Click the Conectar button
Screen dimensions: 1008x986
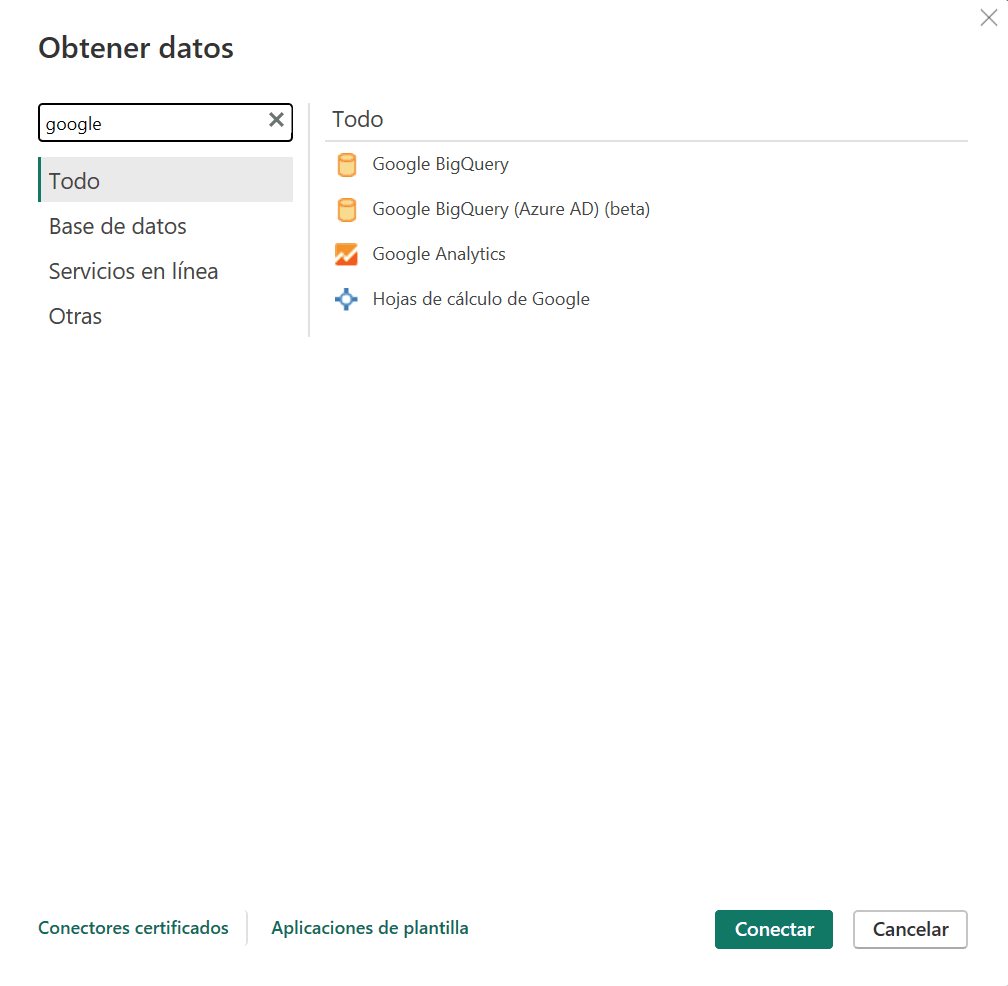tap(773, 929)
